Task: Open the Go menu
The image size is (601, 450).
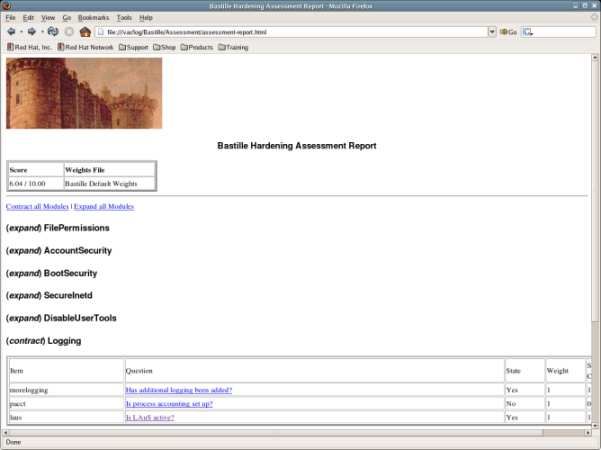Action: tap(67, 18)
